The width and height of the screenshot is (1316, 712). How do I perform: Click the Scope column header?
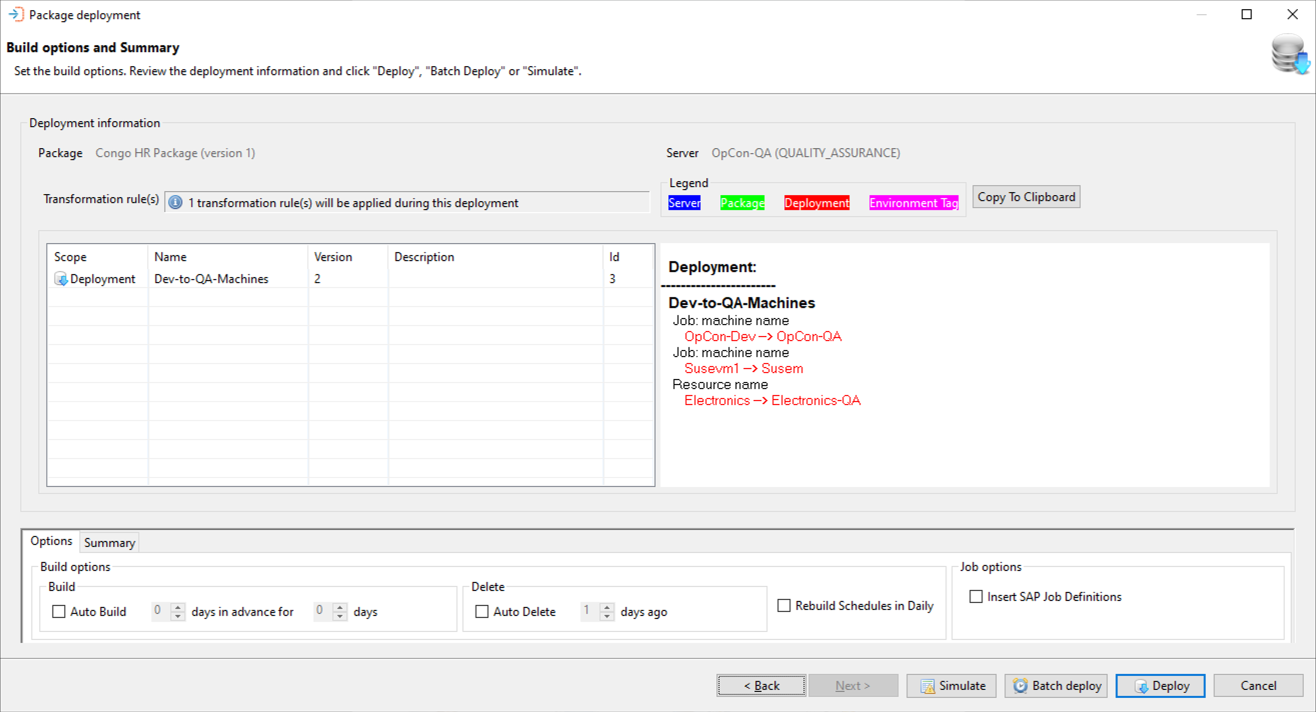[98, 257]
